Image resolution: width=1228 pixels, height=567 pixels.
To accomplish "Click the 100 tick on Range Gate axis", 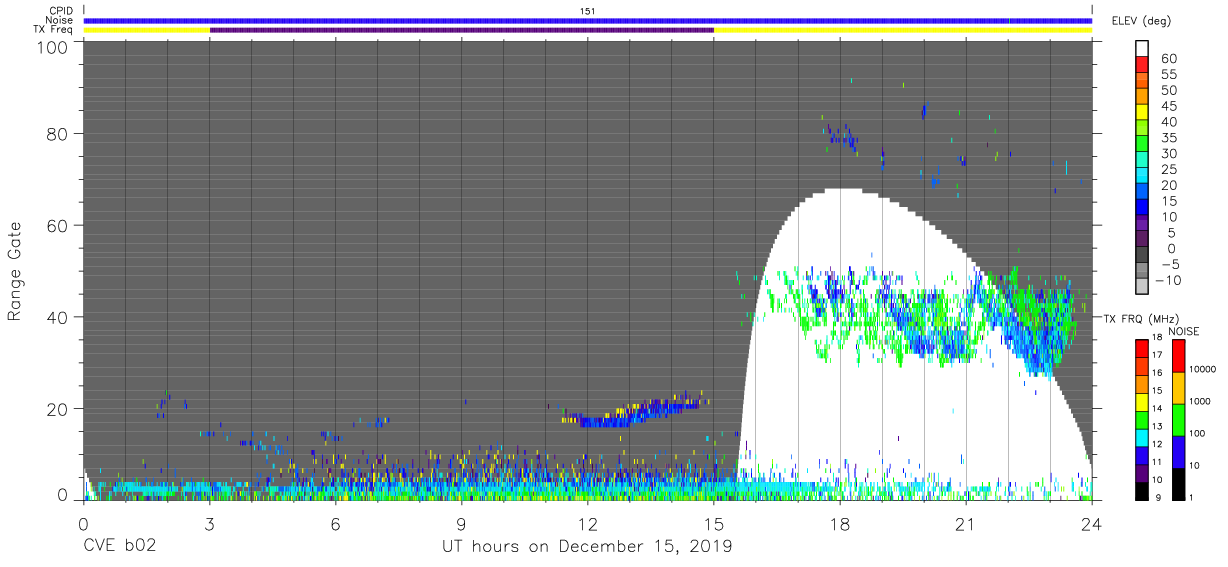I will coord(52,47).
